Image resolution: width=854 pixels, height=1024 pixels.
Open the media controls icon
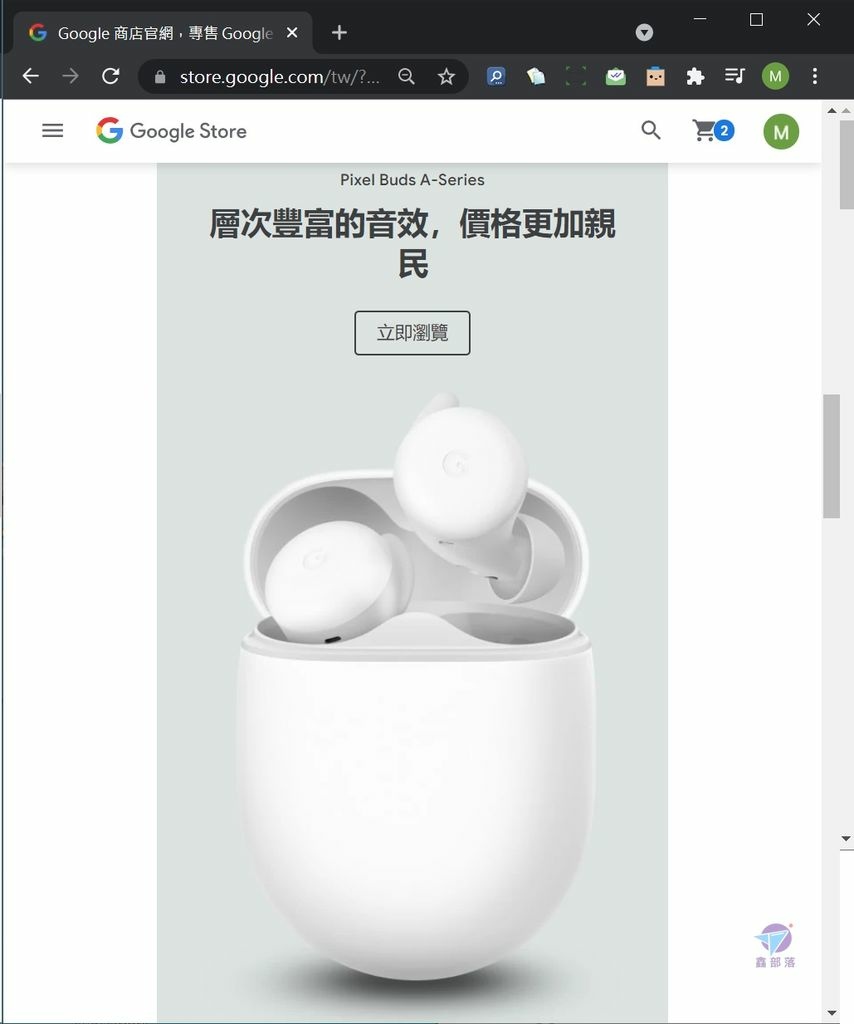(x=735, y=76)
